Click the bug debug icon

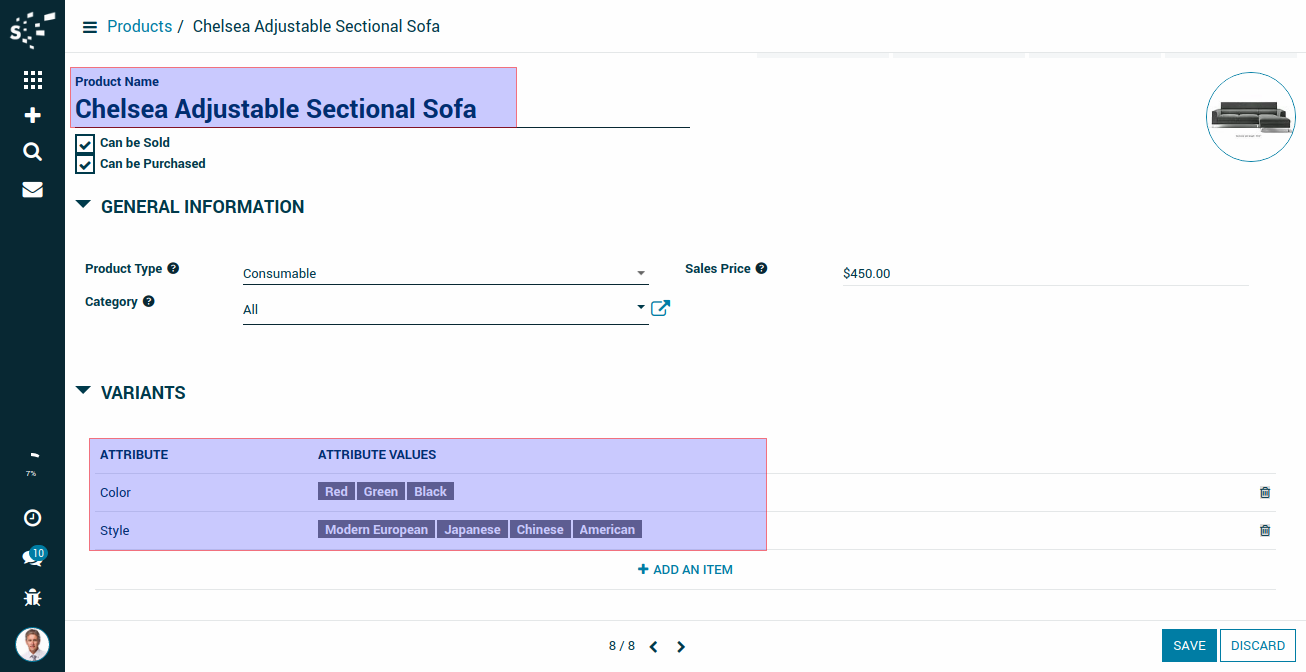click(32, 598)
